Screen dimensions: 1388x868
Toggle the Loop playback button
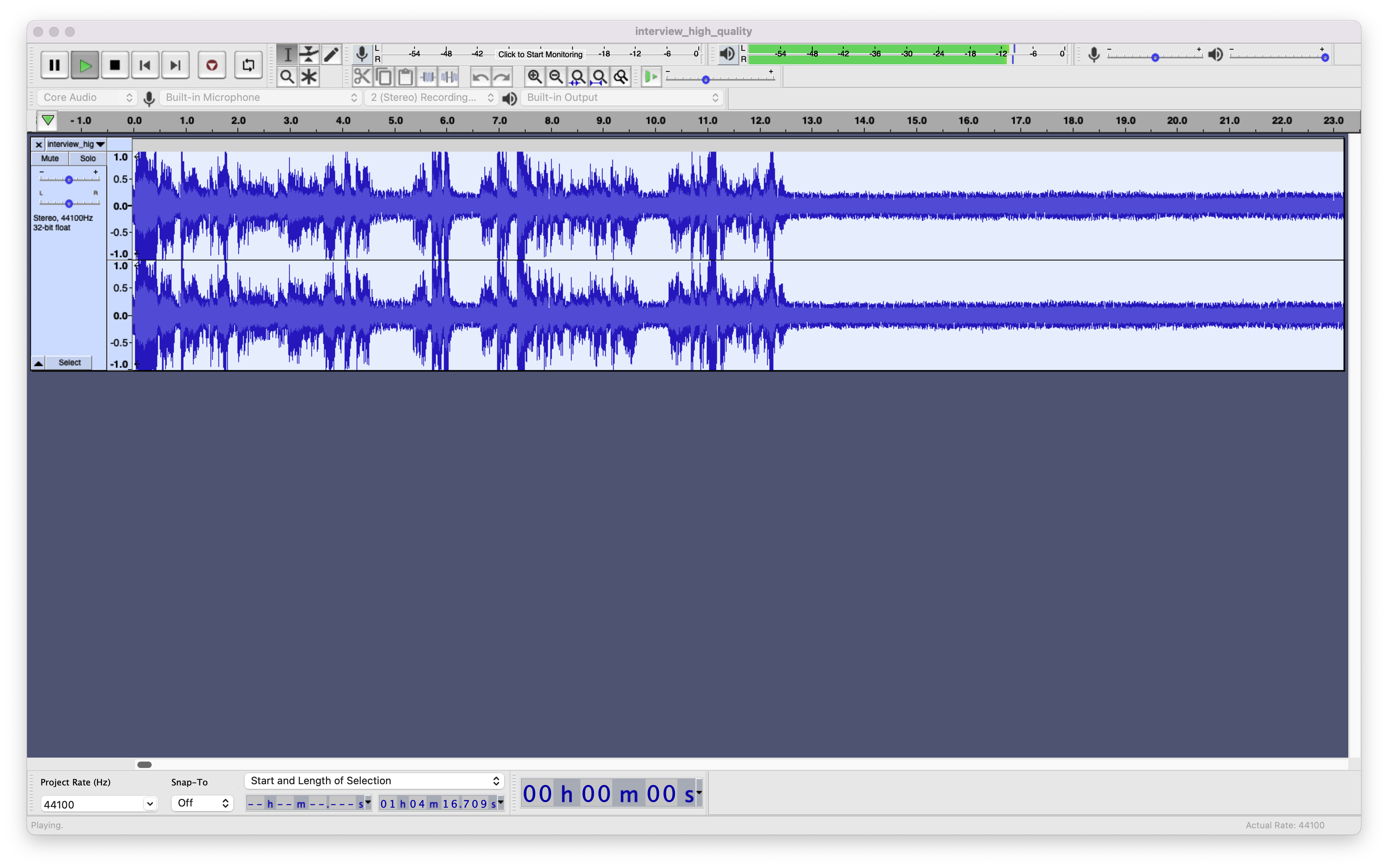pyautogui.click(x=249, y=65)
